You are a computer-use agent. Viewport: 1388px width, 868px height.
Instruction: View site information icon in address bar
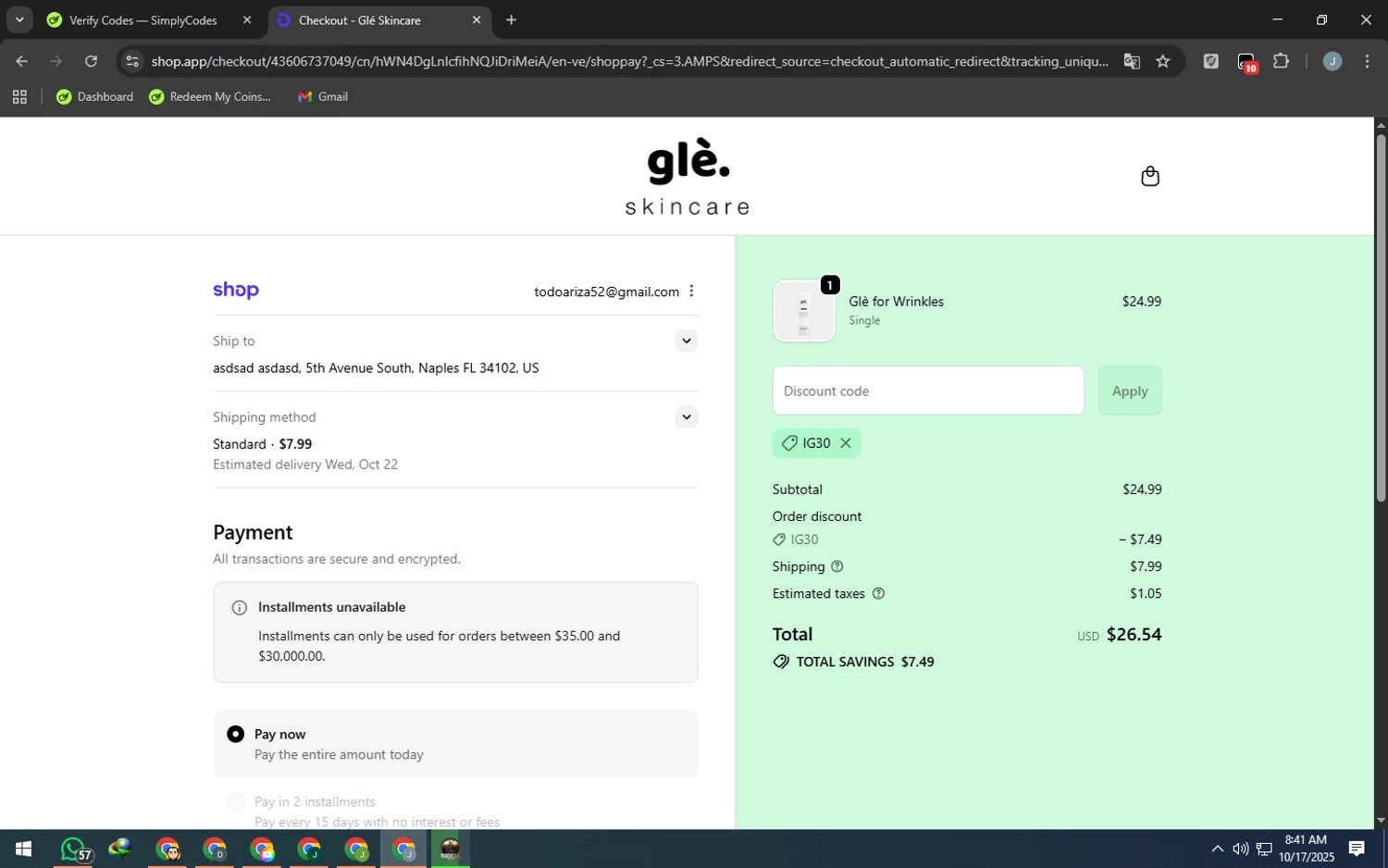(132, 61)
